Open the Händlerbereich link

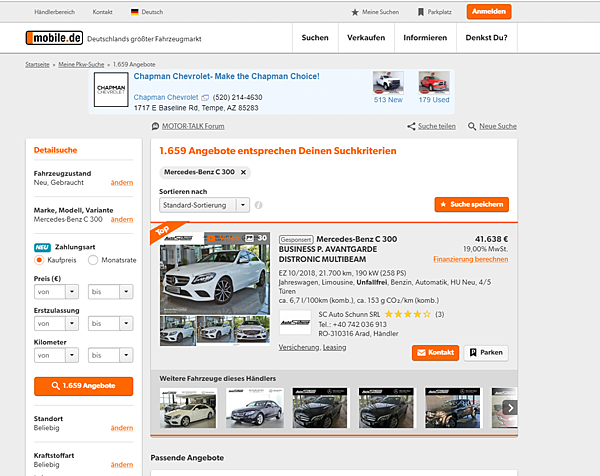(x=54, y=12)
